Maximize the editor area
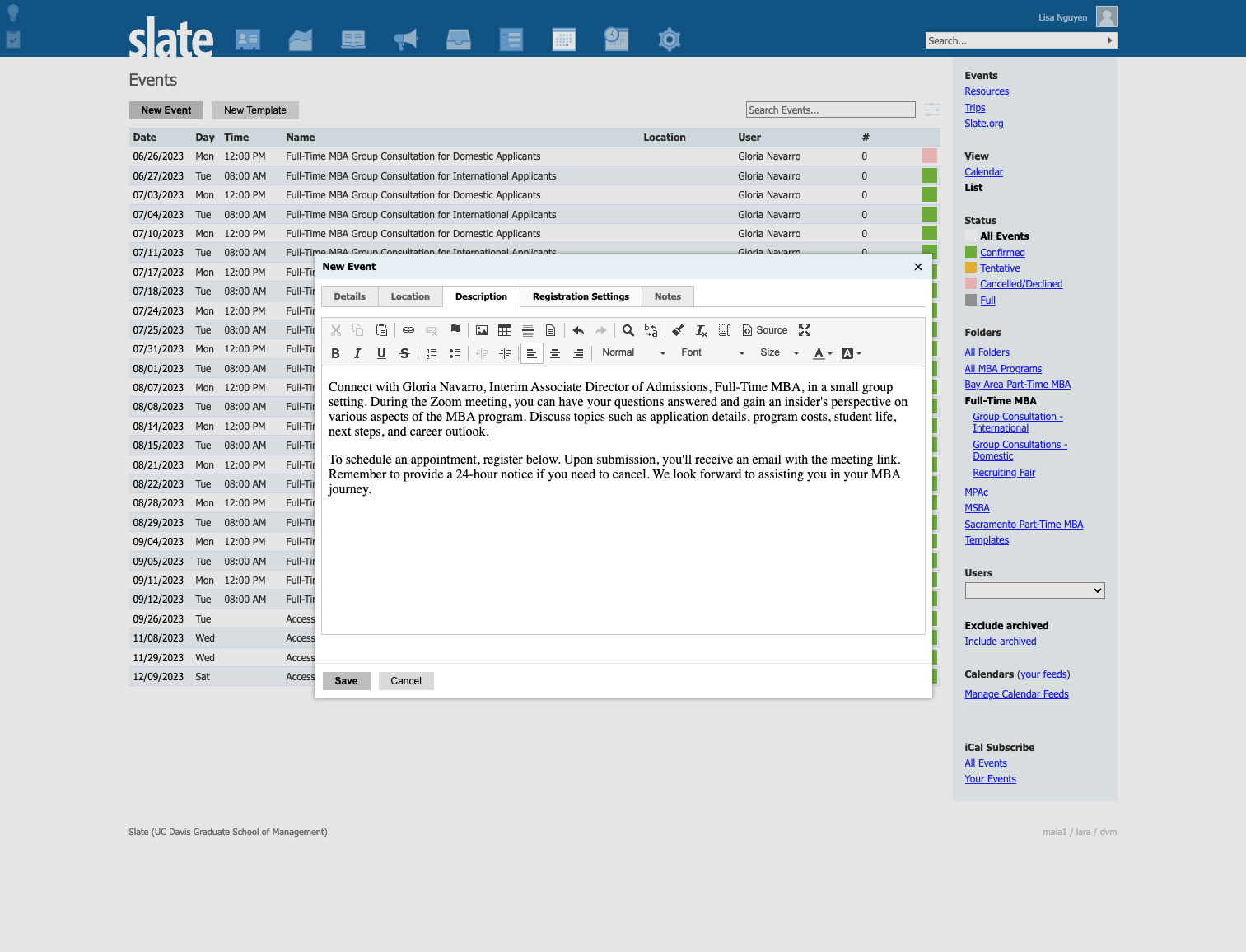The height and width of the screenshot is (952, 1246). coord(805,330)
